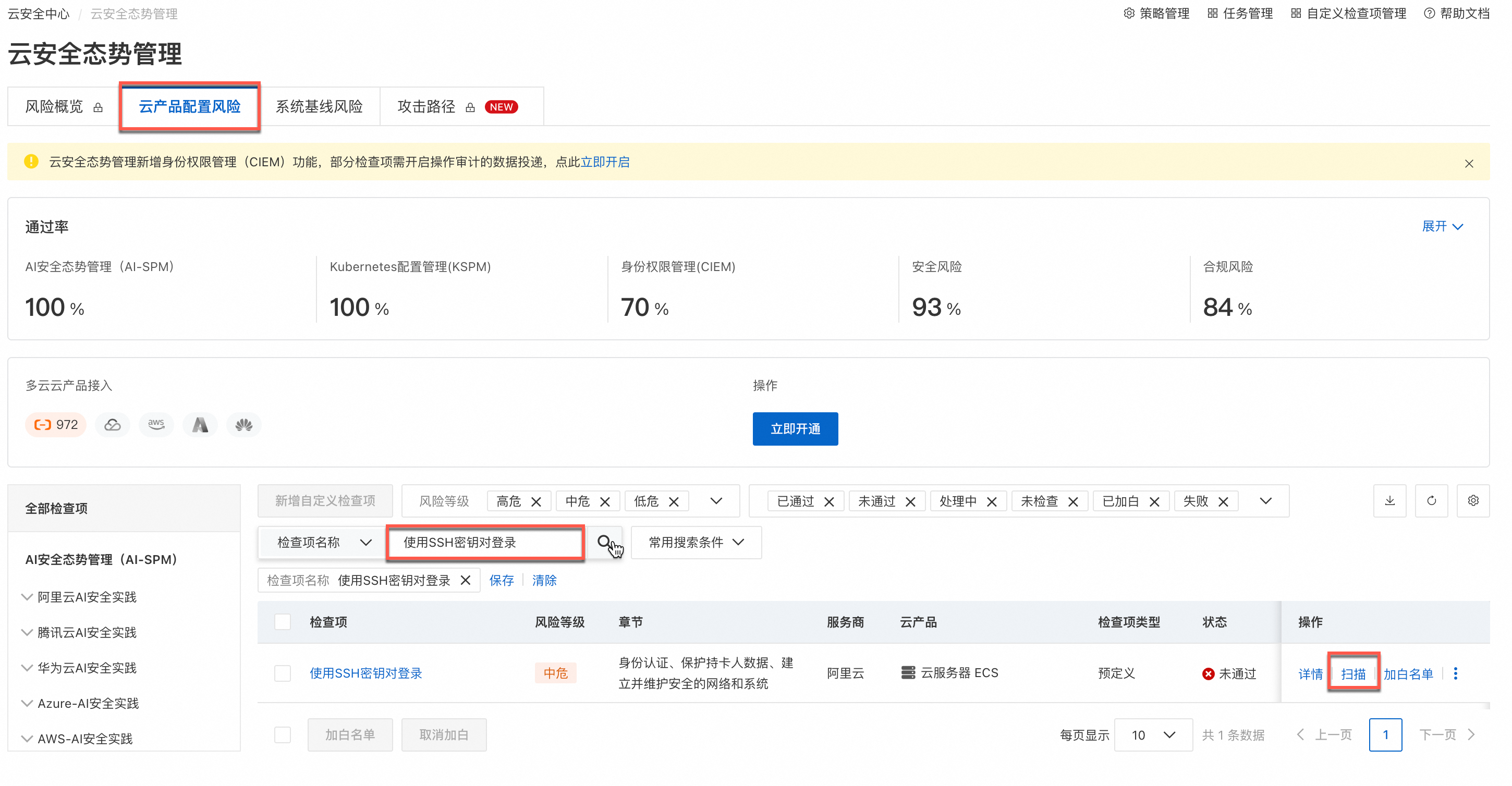Screen dimensions: 1512x786
Task: Click the magnifier search icon
Action: (x=604, y=542)
